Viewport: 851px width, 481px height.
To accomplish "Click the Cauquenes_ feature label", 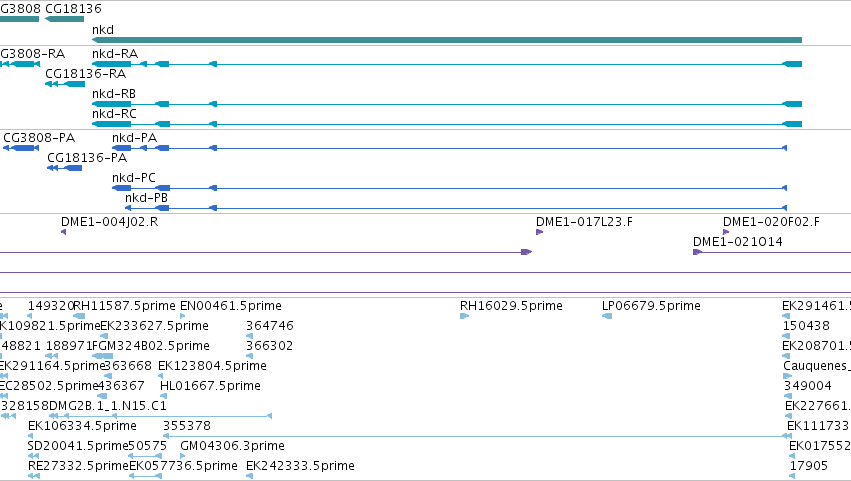I will point(817,366).
